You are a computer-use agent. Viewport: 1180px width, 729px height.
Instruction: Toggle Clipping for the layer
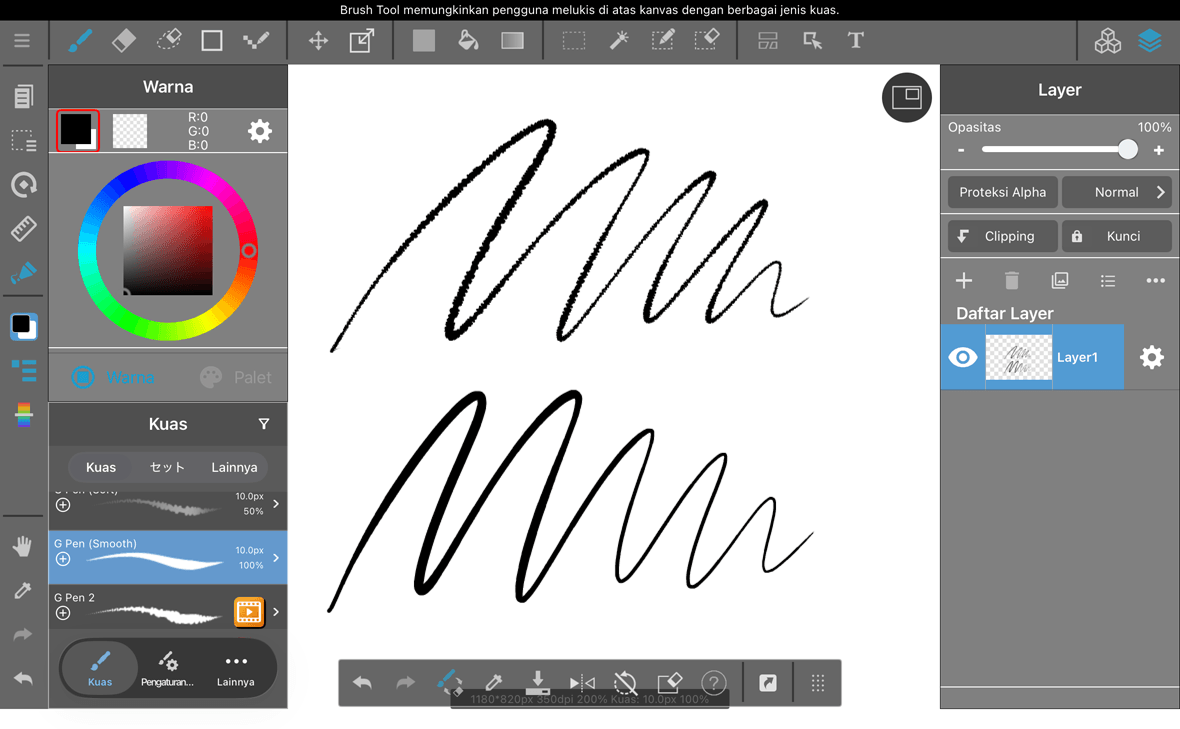1002,236
